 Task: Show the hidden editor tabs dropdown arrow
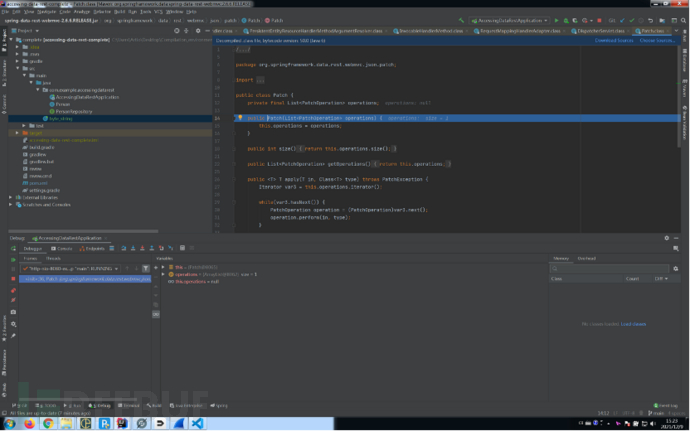[676, 31]
